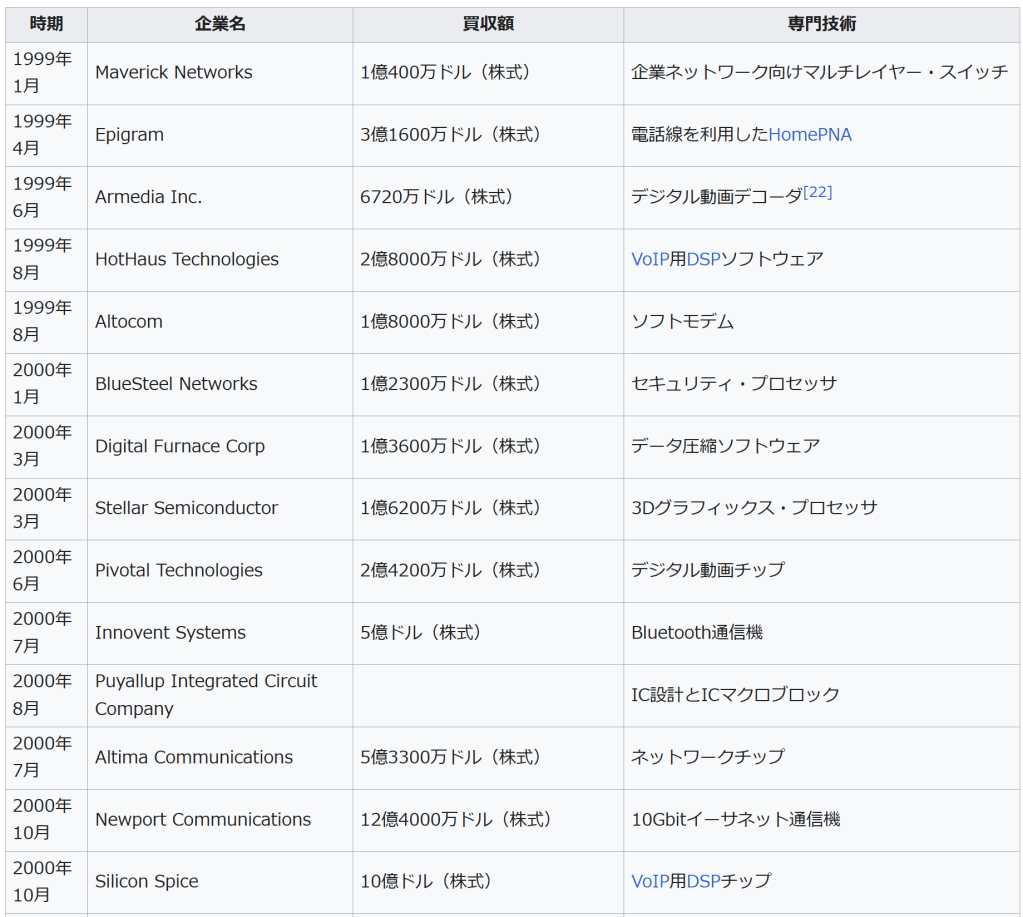Click the Innovent Systems 5億ドル amount
Viewport: 1023px width, 917px height.
[x=421, y=633]
